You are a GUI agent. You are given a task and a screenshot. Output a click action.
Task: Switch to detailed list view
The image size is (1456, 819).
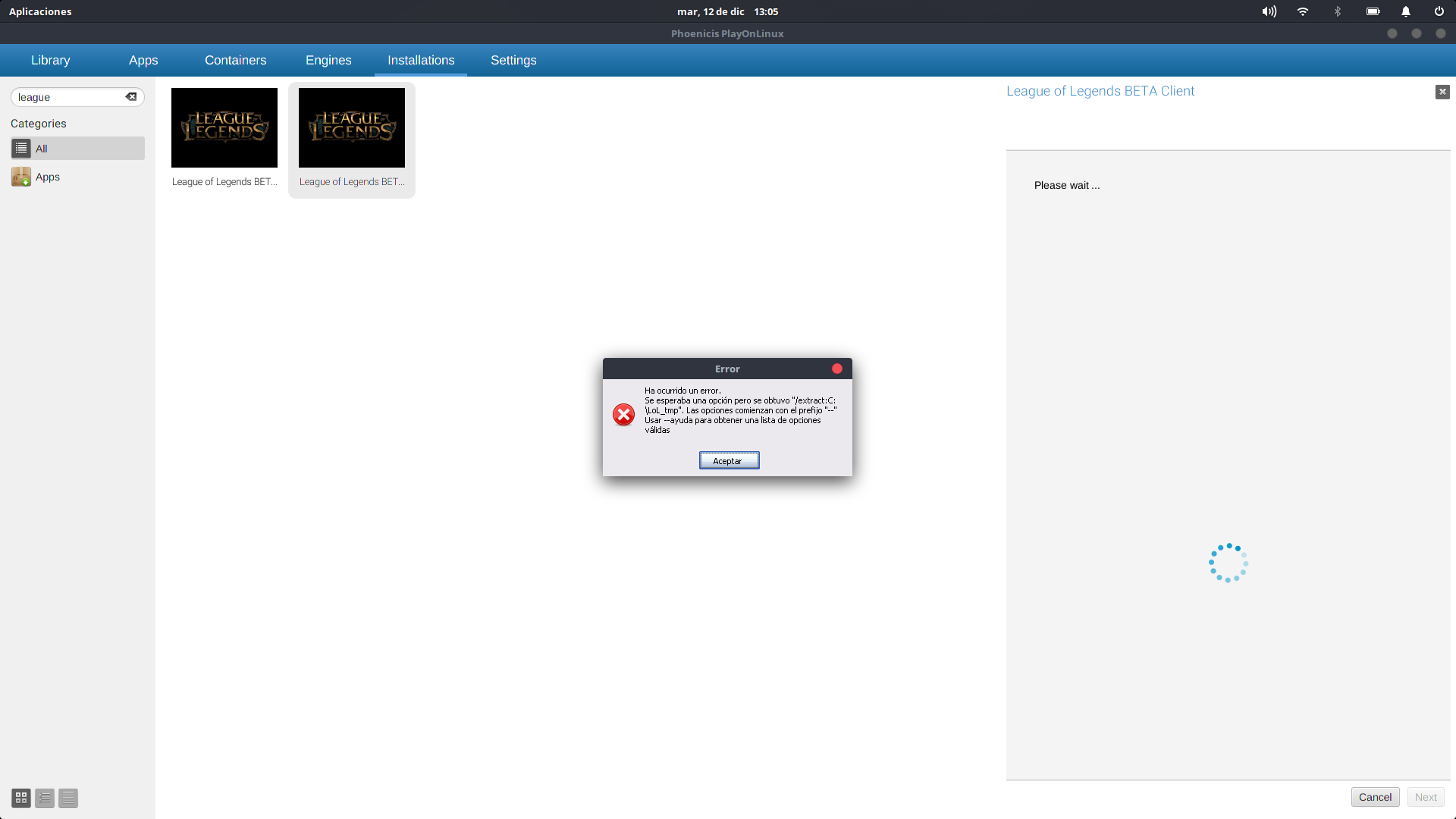(x=68, y=798)
